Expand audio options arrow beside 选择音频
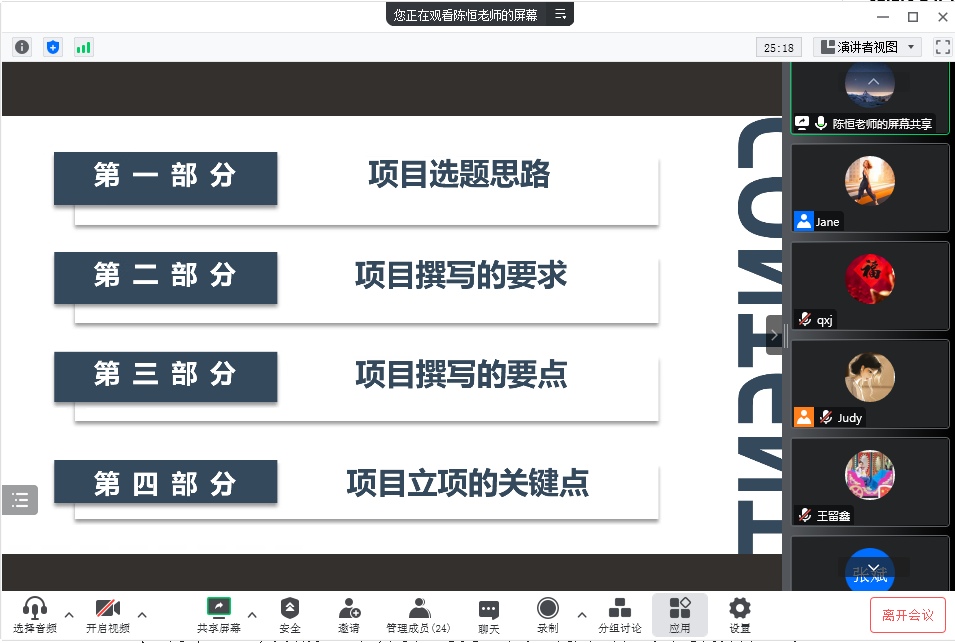955x643 pixels. tap(69, 614)
